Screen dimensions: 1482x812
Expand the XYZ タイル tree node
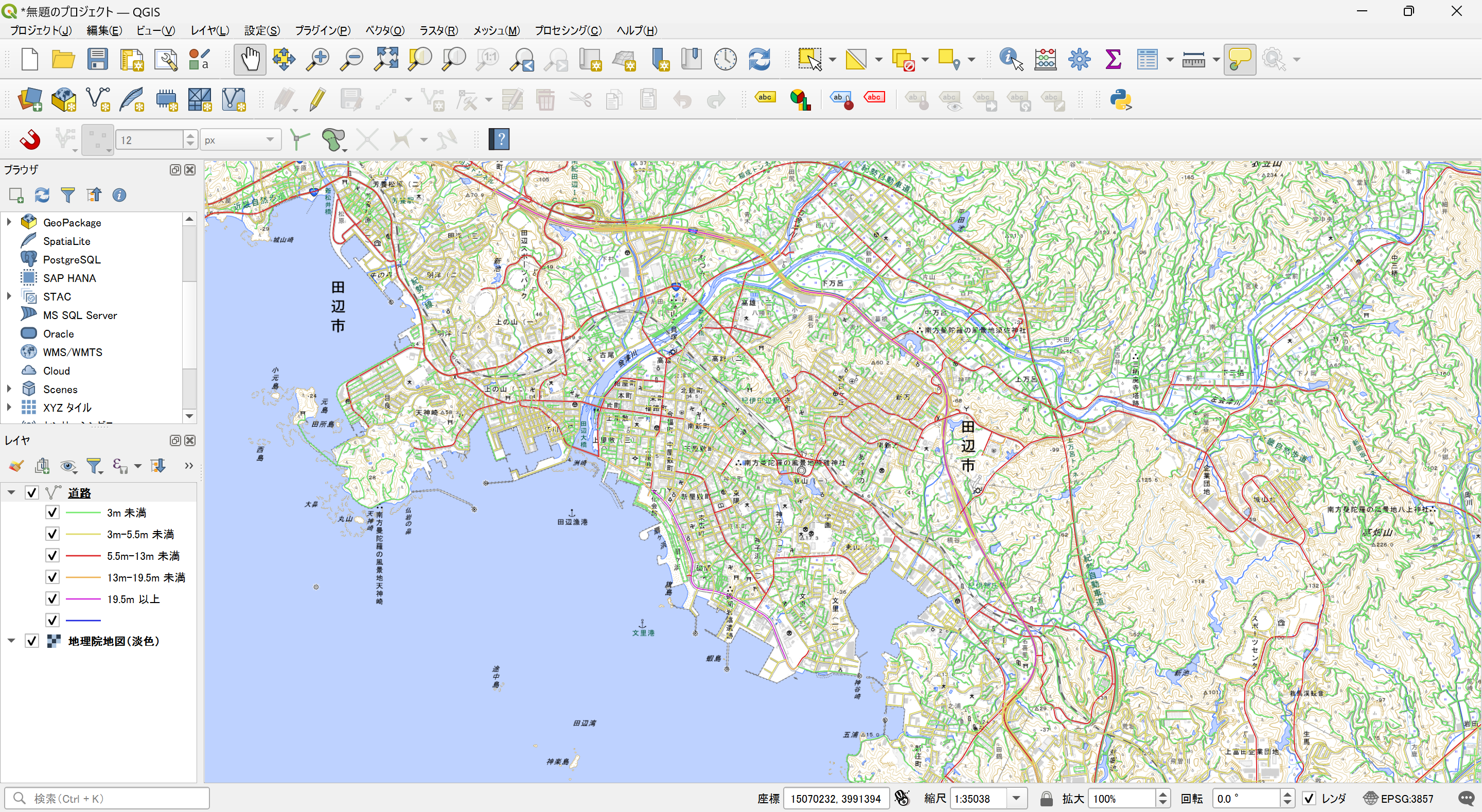9,407
